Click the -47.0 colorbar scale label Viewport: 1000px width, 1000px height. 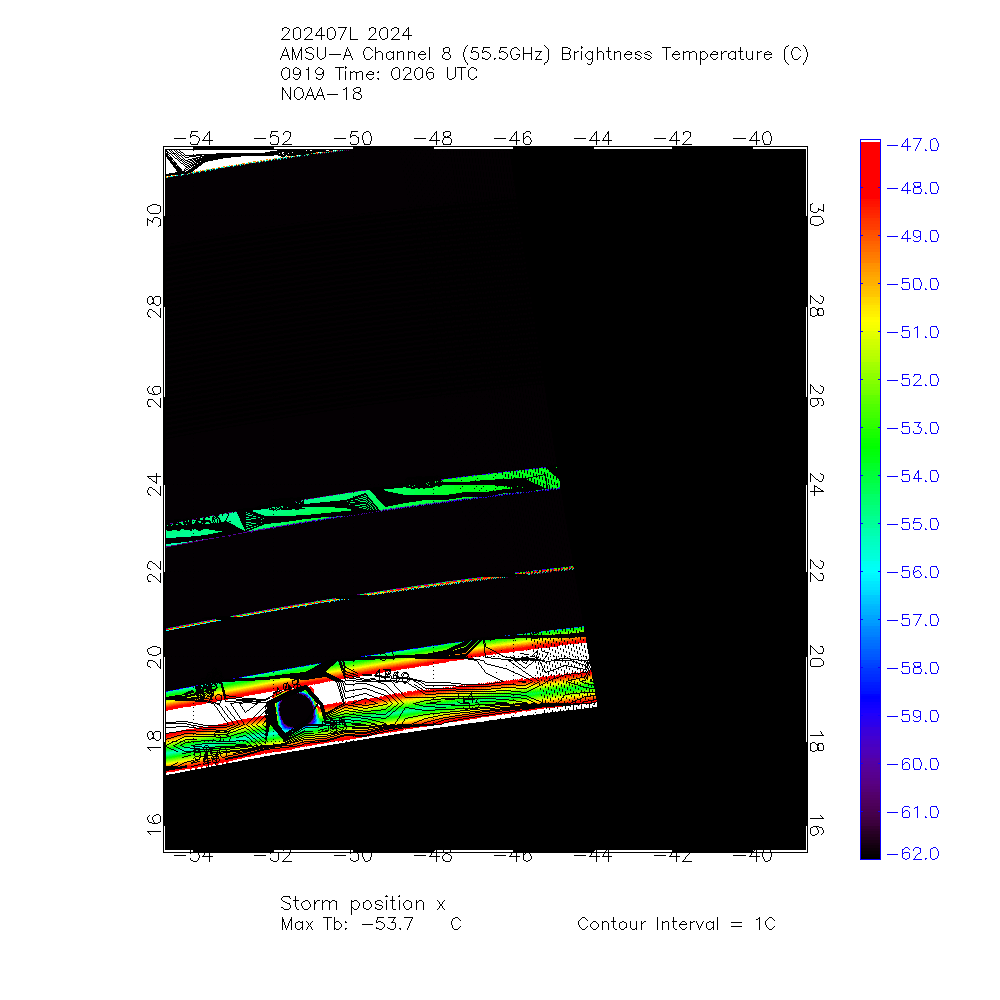click(x=912, y=145)
